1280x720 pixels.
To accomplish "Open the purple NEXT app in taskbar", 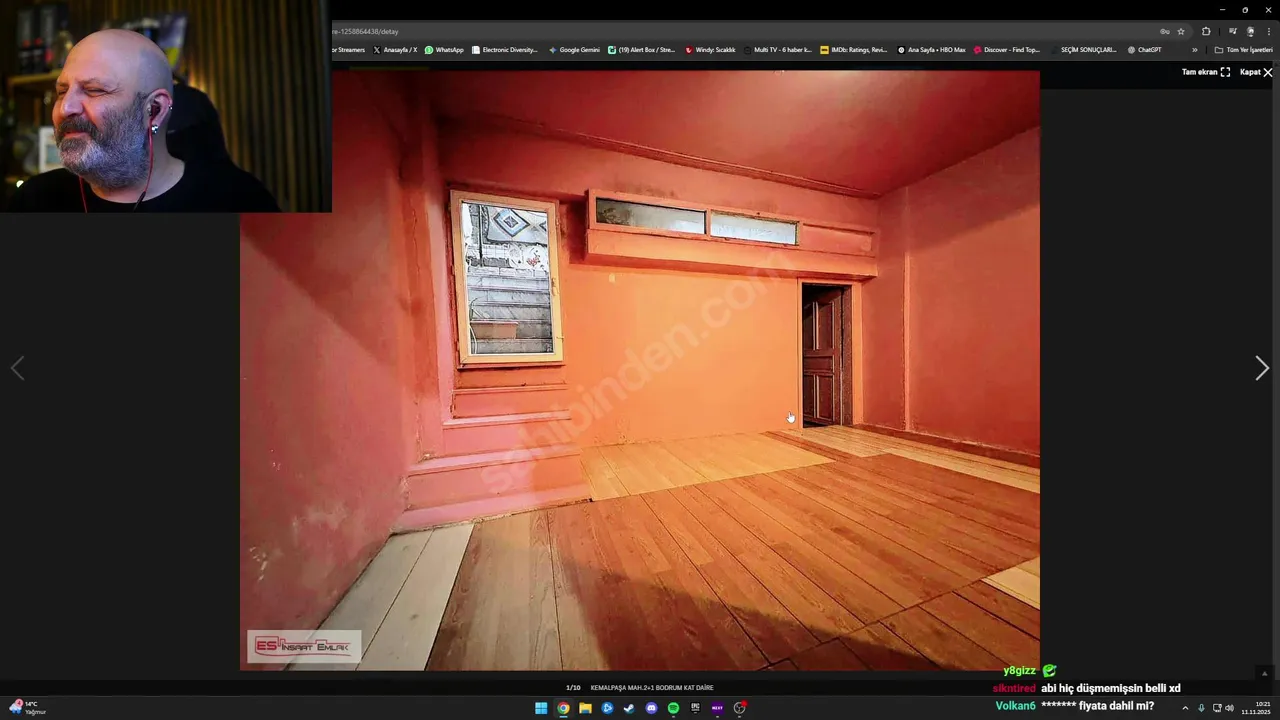I will click(717, 708).
